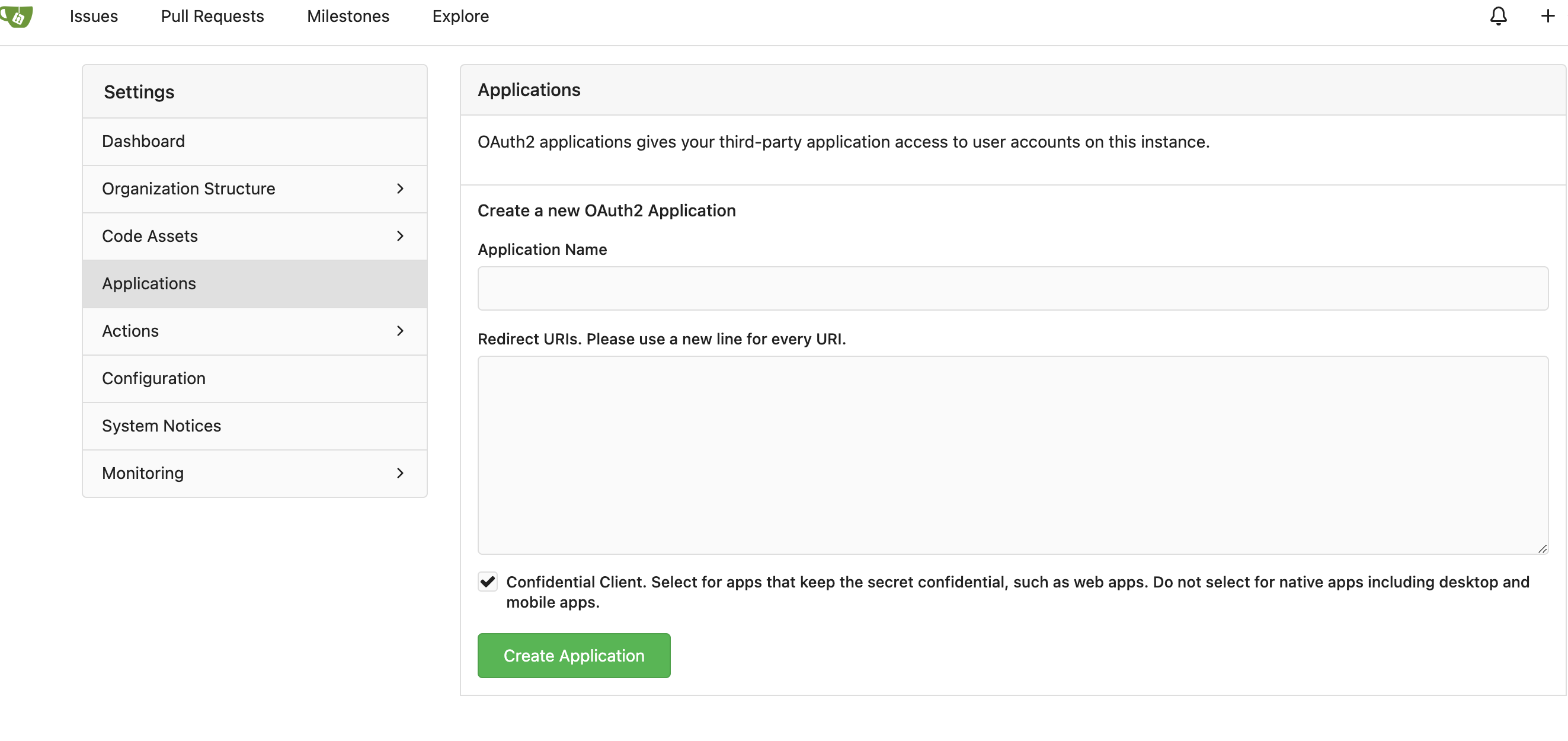Click the Confidential Client description label
The width and height of the screenshot is (1568, 741).
click(1017, 592)
